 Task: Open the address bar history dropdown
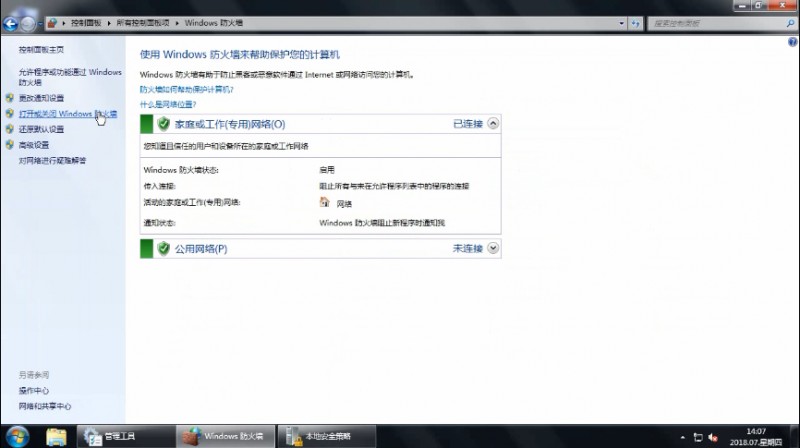[621, 23]
